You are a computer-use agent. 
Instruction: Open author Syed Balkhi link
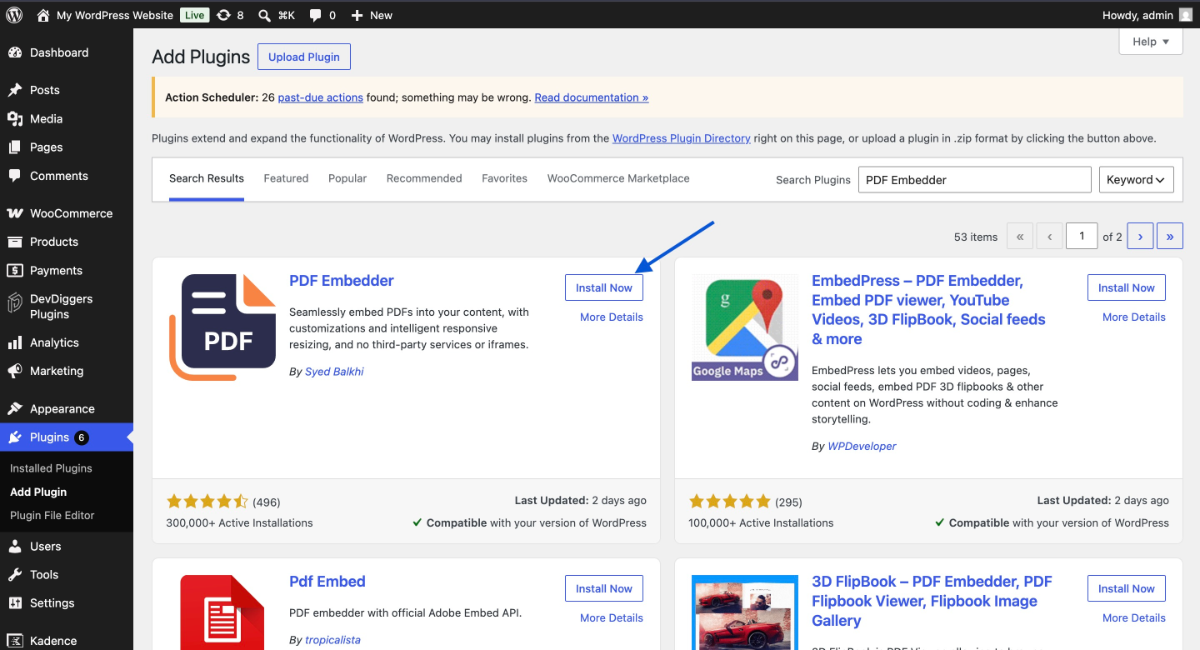click(334, 372)
